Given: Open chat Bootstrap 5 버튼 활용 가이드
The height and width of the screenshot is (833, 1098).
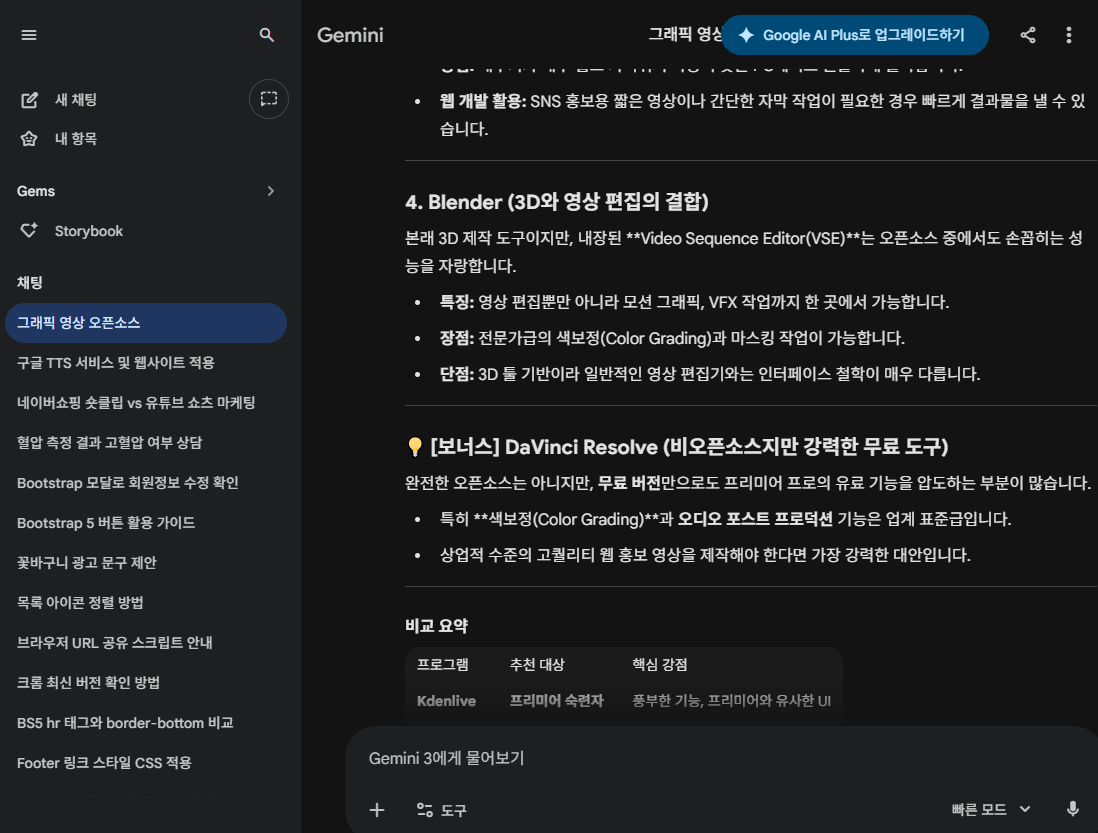Looking at the screenshot, I should coord(146,523).
